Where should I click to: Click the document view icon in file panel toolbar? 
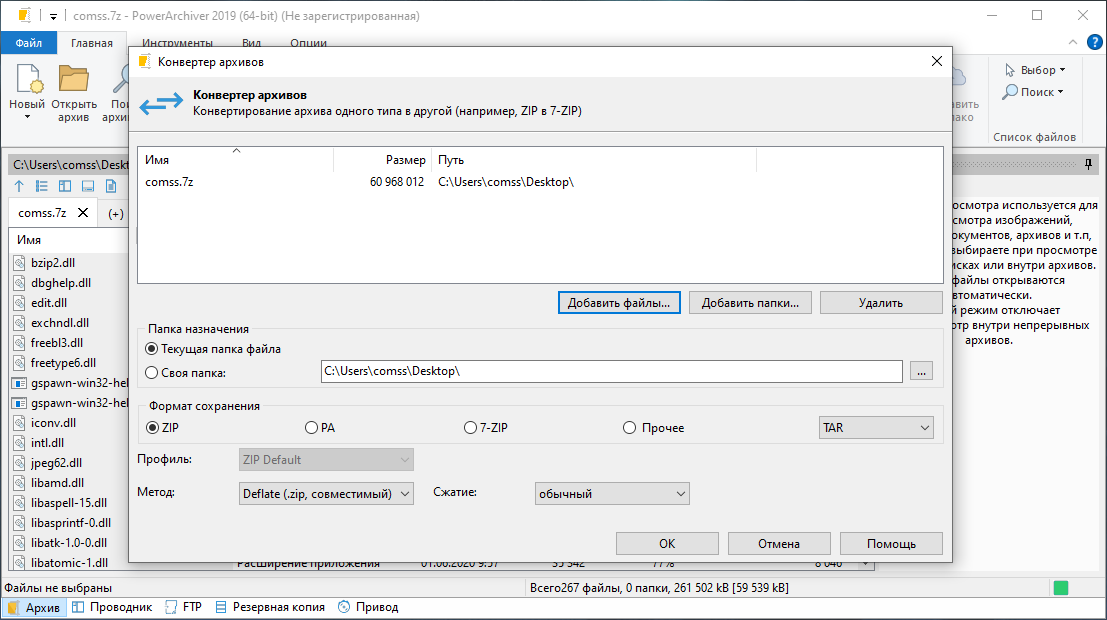(111, 186)
